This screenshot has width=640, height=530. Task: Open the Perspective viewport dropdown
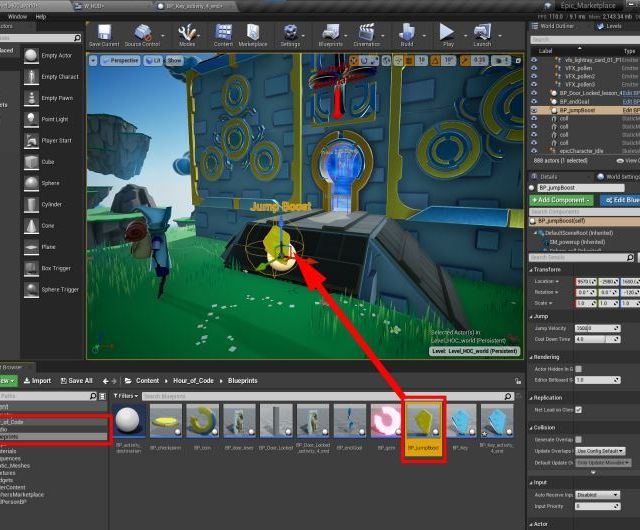121,60
